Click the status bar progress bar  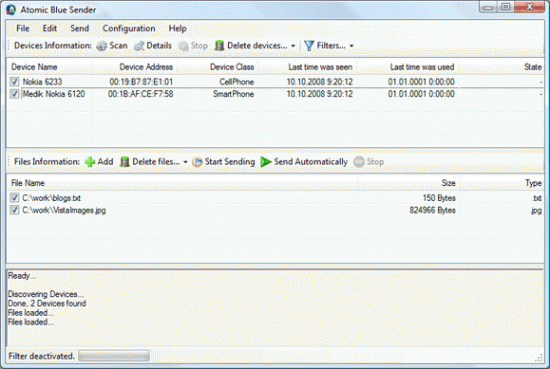(114, 356)
